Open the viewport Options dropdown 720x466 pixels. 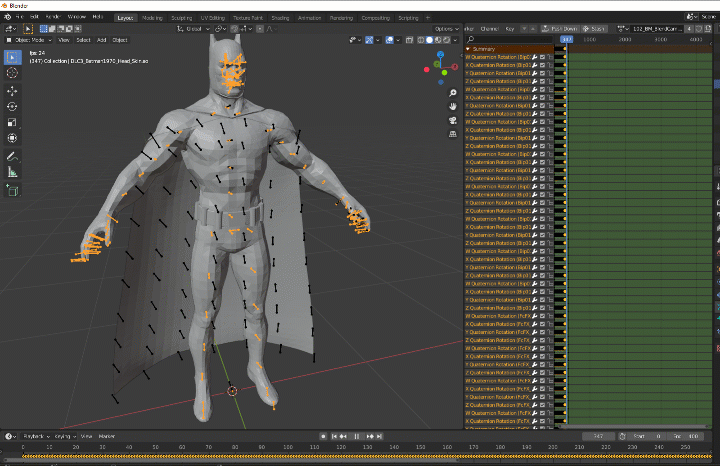pos(448,29)
